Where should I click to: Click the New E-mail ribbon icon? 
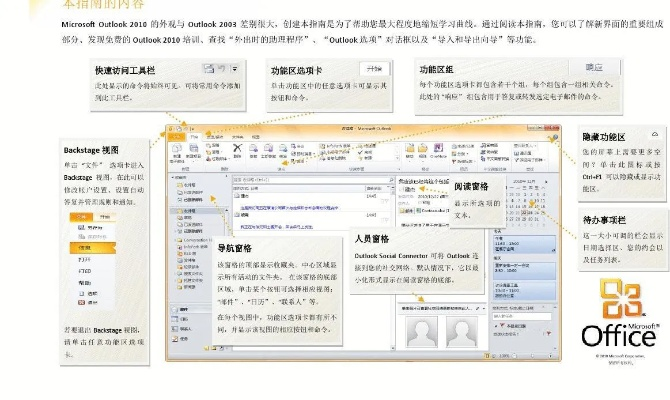tap(177, 151)
